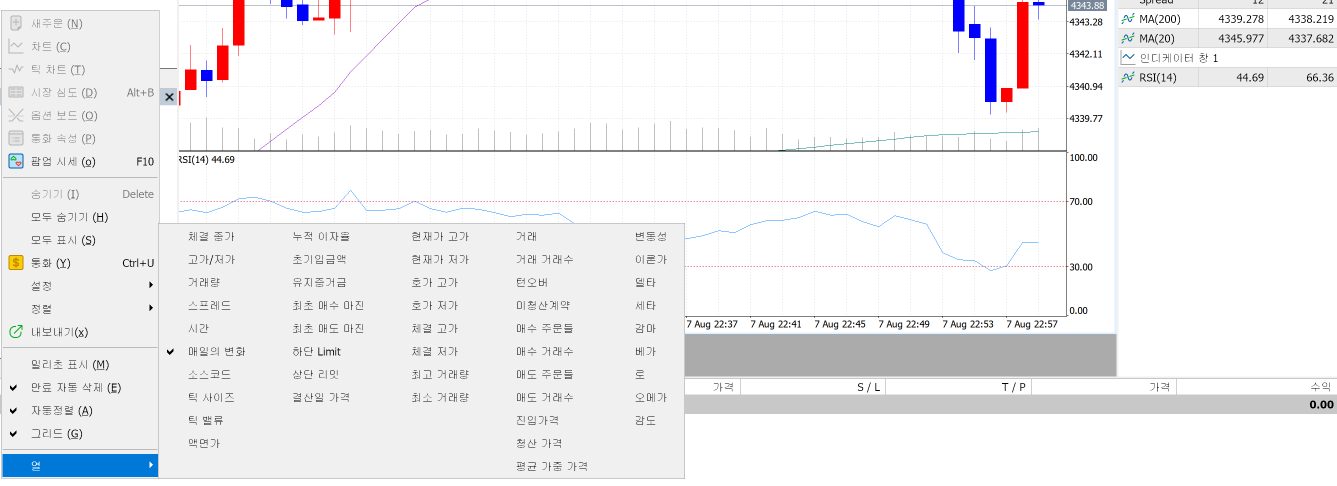Click the RSI(14) 44.69 chart label
The height and width of the screenshot is (486, 1337).
pyautogui.click(x=206, y=159)
